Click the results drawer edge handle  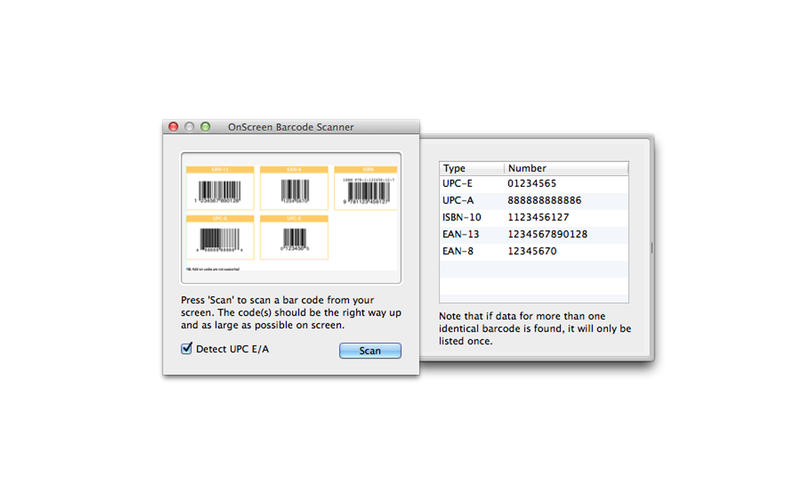[652, 248]
